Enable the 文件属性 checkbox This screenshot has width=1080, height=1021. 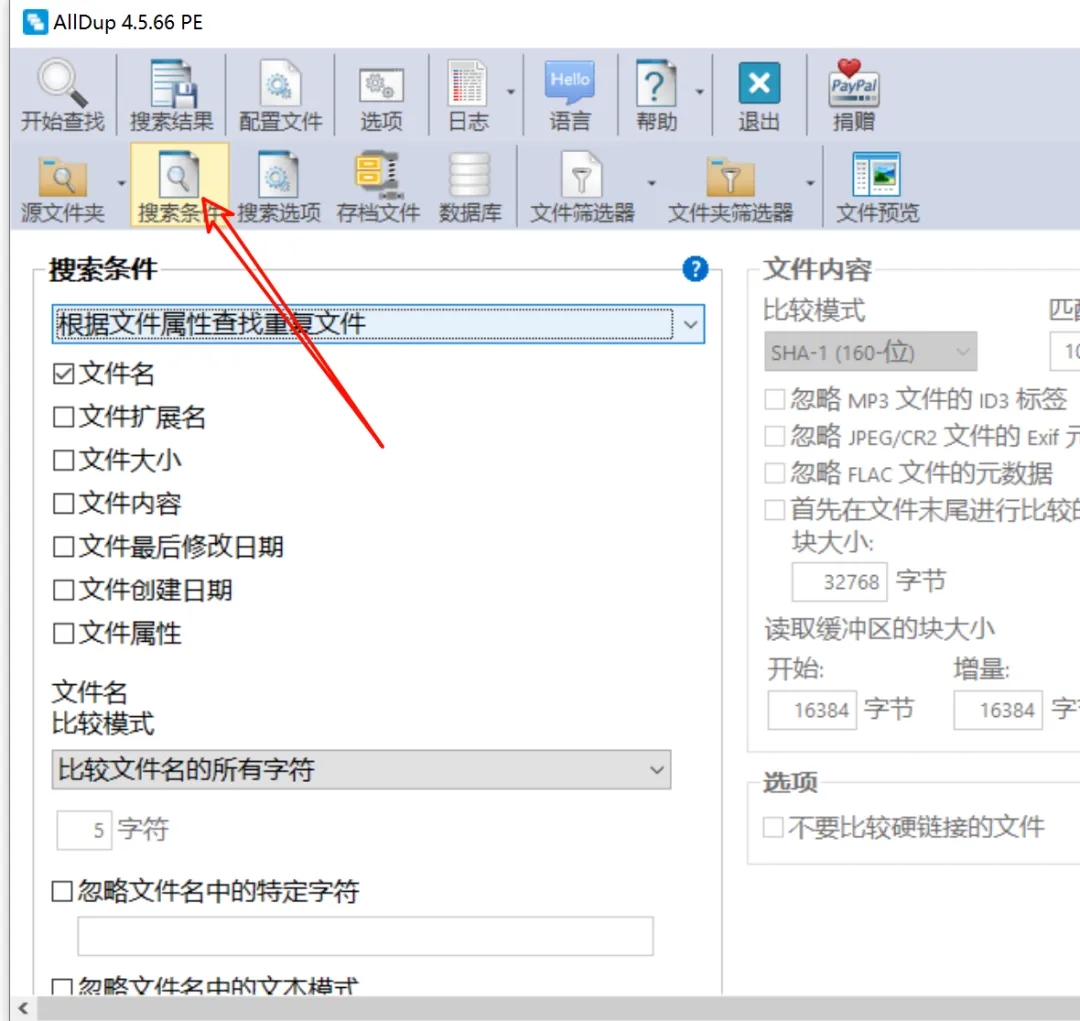63,633
